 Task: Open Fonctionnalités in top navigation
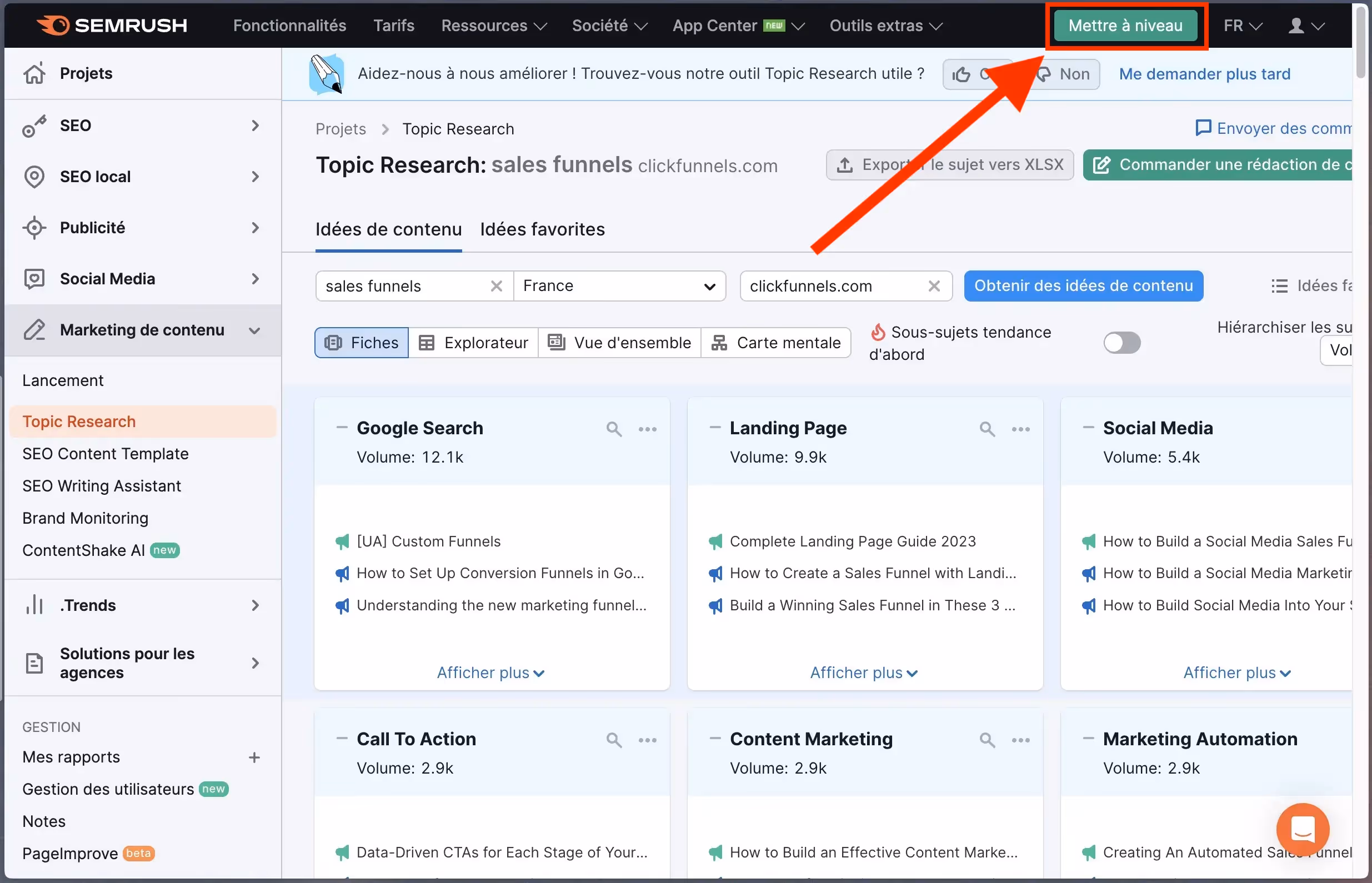coord(289,25)
